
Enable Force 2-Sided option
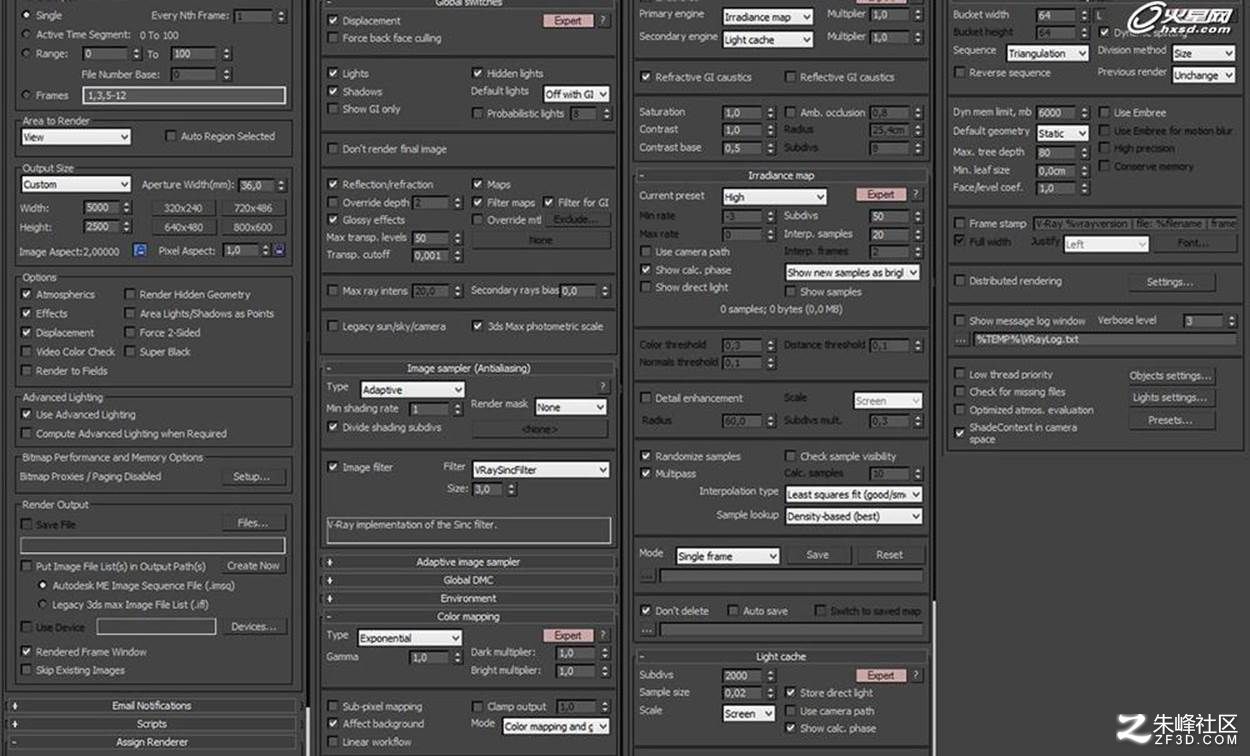coord(130,333)
